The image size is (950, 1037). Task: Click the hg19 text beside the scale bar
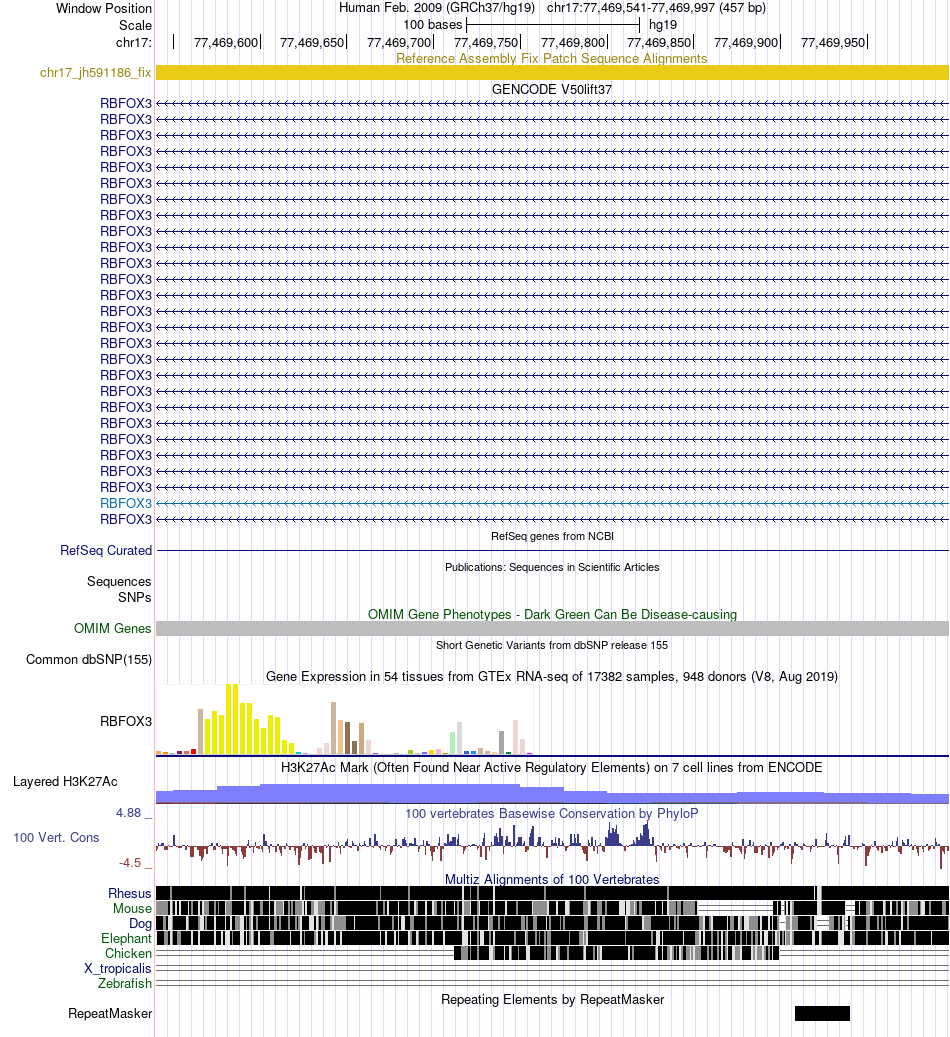(x=663, y=25)
